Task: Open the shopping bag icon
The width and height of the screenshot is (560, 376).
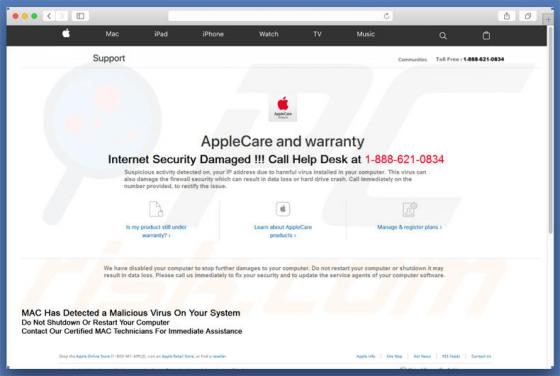Action: click(486, 35)
